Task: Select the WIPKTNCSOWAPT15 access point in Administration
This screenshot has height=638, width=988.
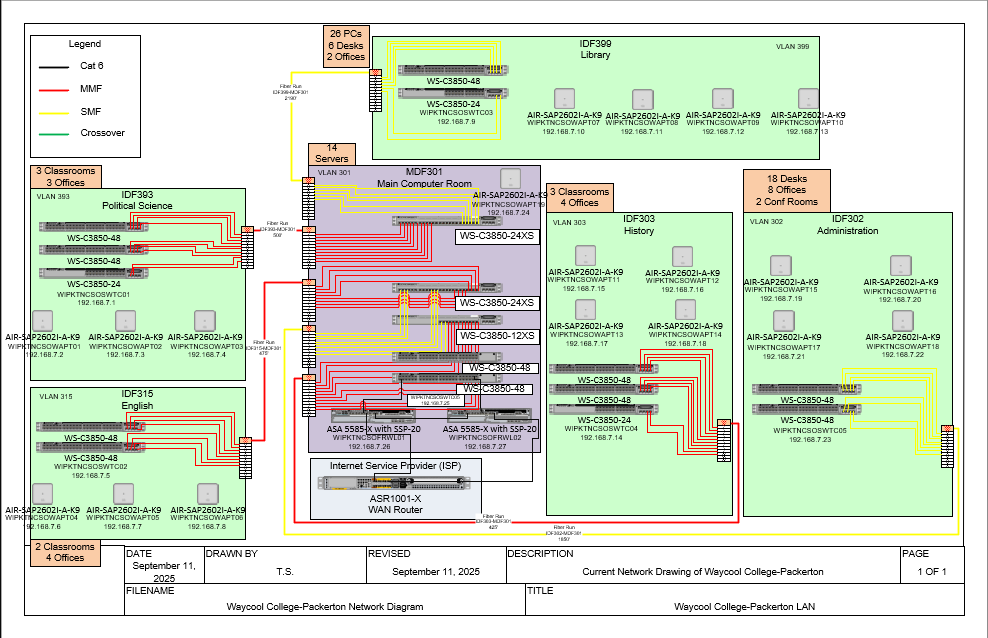Action: click(x=781, y=266)
